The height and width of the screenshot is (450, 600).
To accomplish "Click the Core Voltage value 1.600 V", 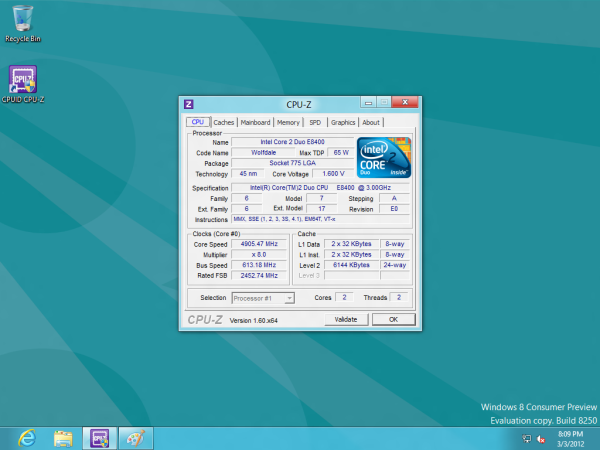I will (333, 174).
